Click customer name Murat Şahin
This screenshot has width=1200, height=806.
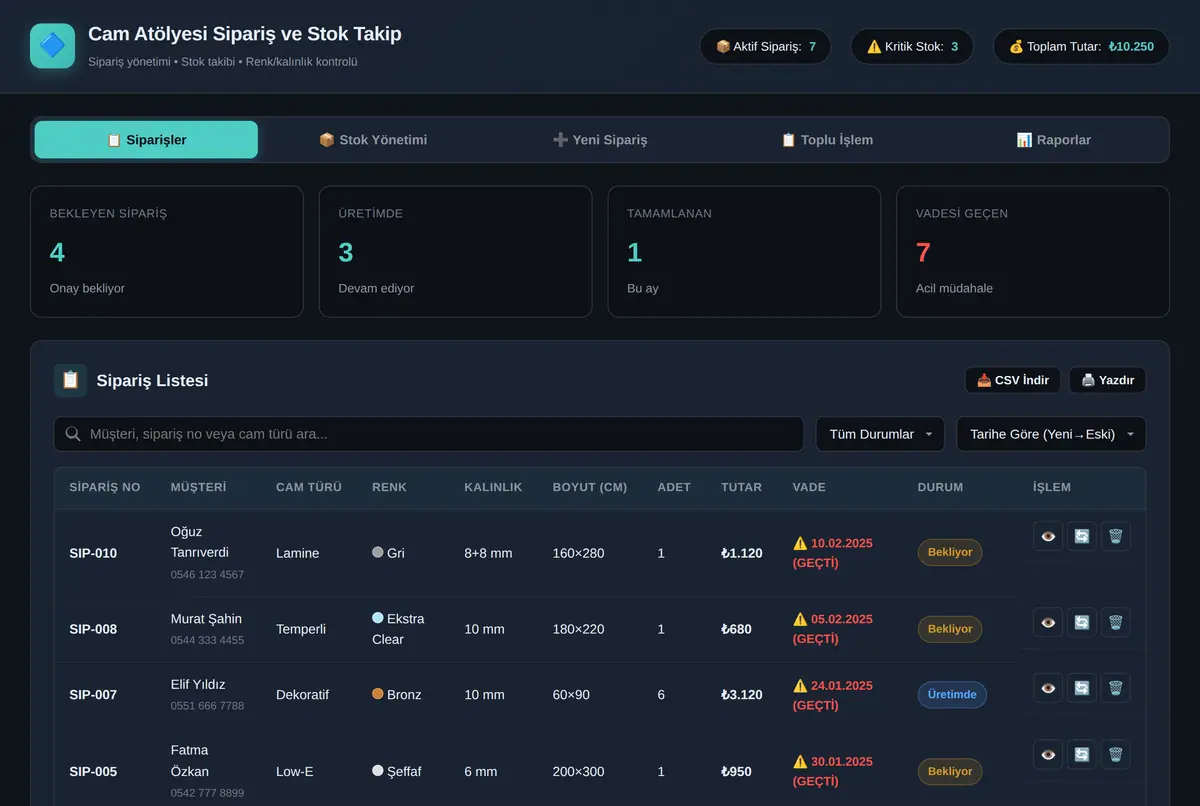tap(206, 619)
